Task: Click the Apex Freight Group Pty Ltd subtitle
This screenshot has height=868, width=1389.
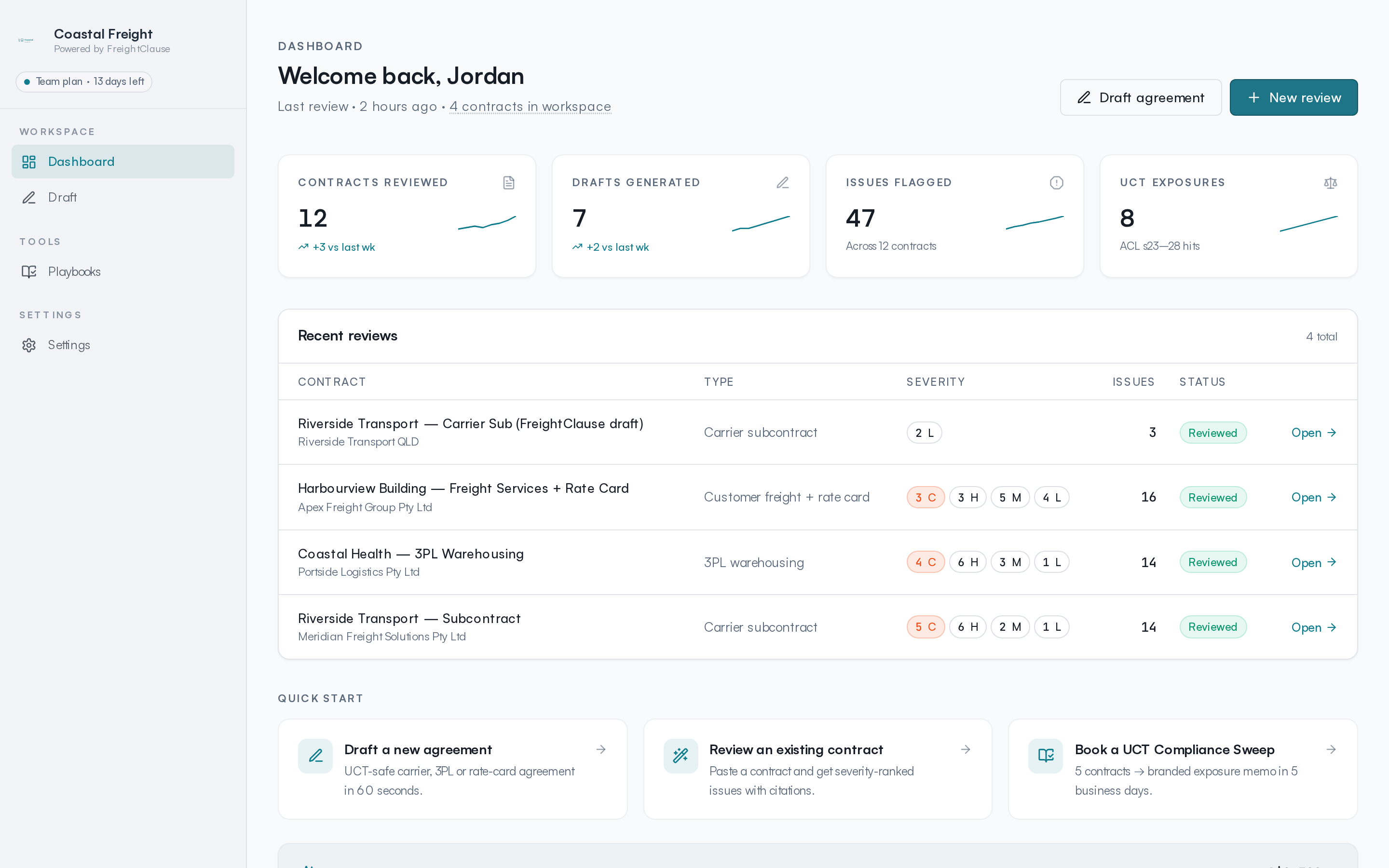Action: tap(365, 507)
